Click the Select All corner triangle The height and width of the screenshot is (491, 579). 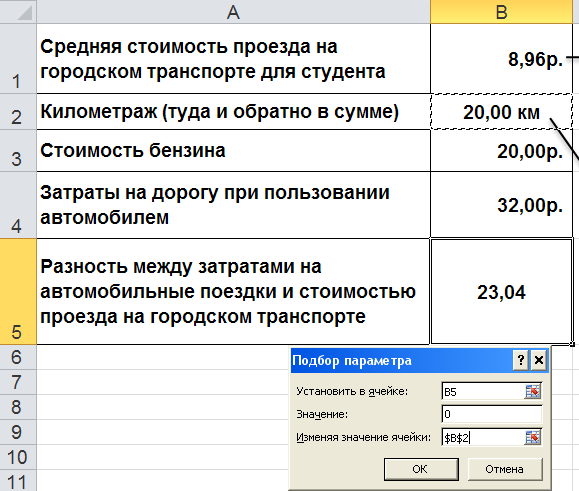pyautogui.click(x=18, y=12)
